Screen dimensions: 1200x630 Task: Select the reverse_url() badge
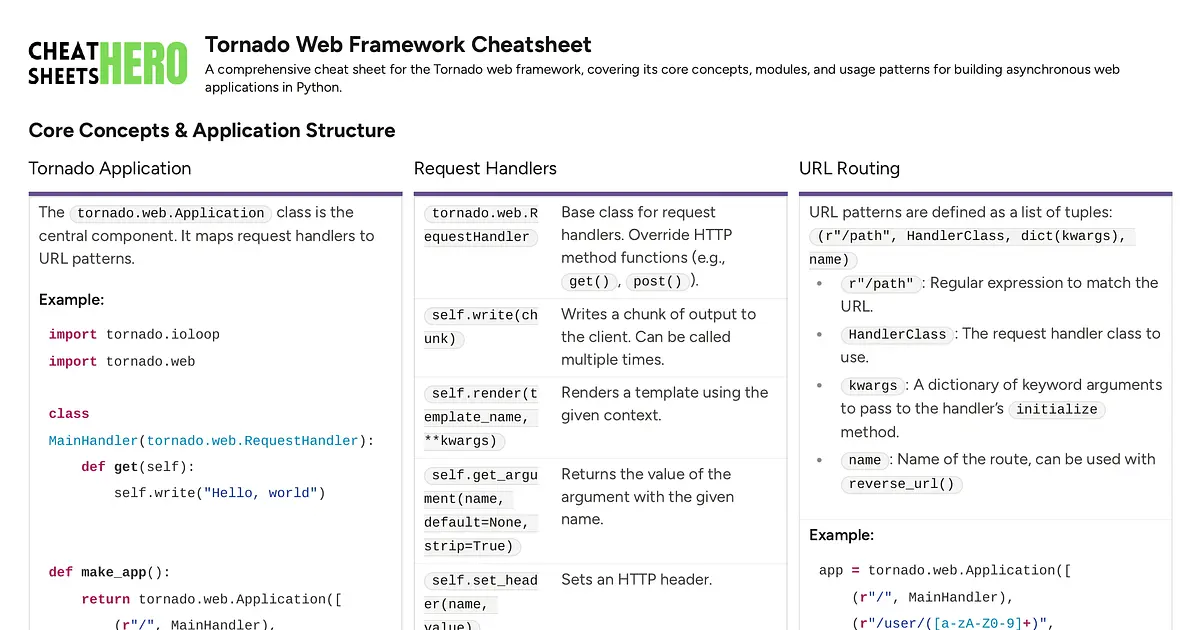point(901,484)
